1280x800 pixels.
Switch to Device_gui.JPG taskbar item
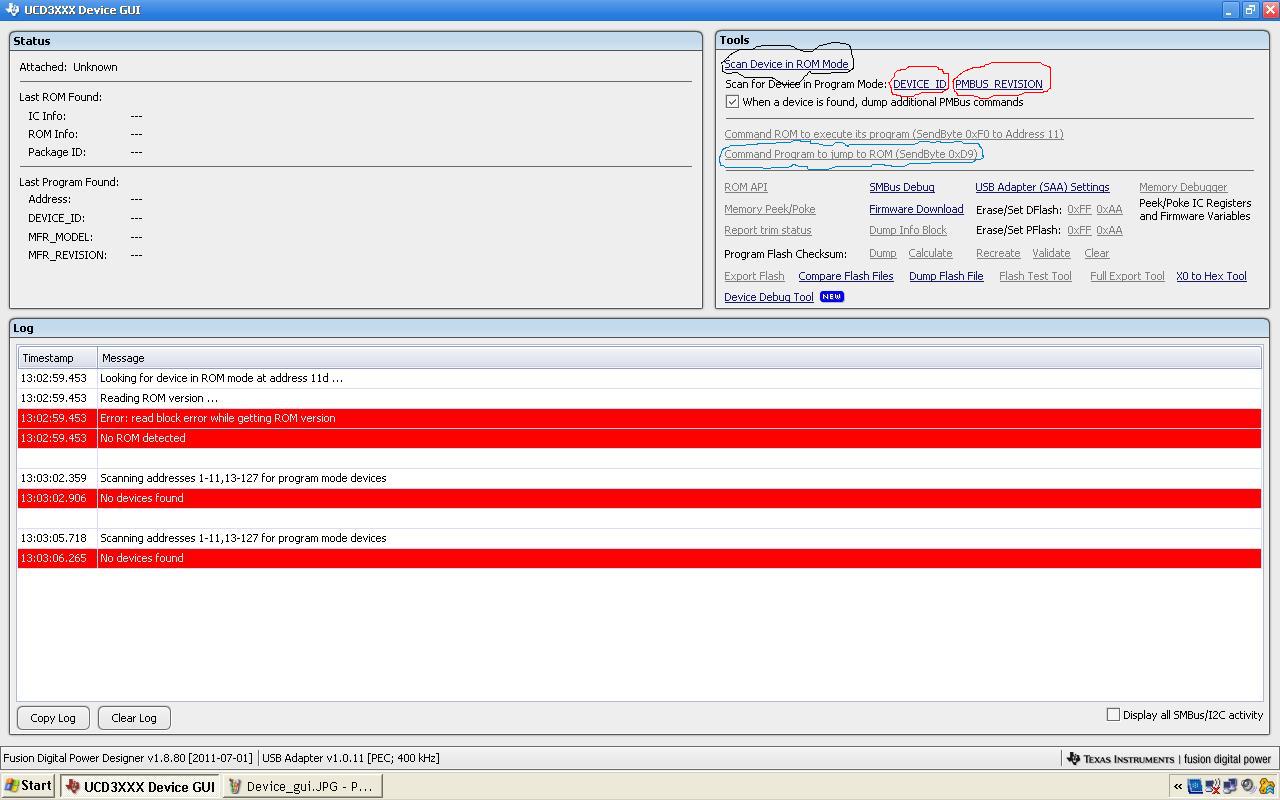coord(303,787)
